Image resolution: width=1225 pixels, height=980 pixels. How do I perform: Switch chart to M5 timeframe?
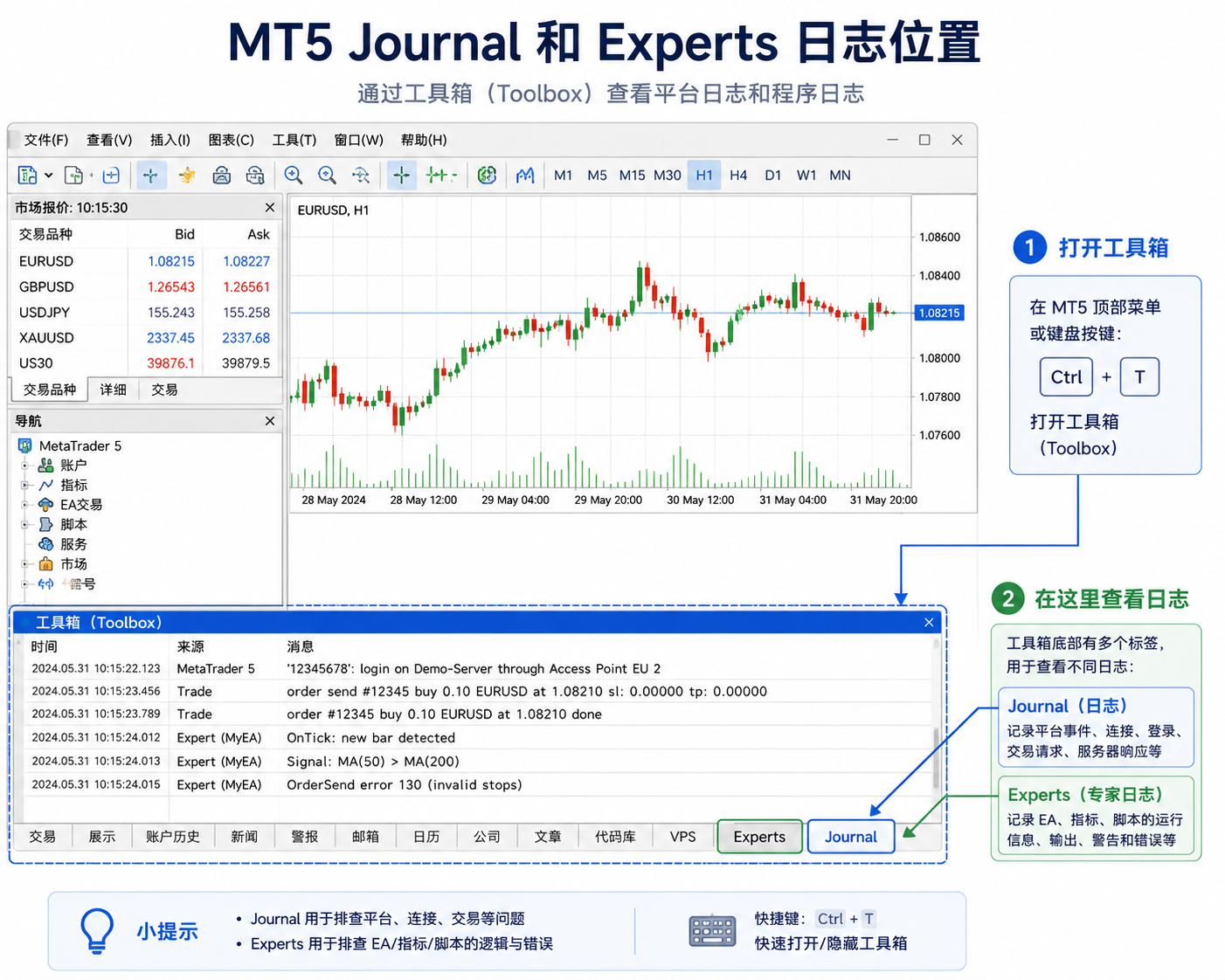point(597,176)
